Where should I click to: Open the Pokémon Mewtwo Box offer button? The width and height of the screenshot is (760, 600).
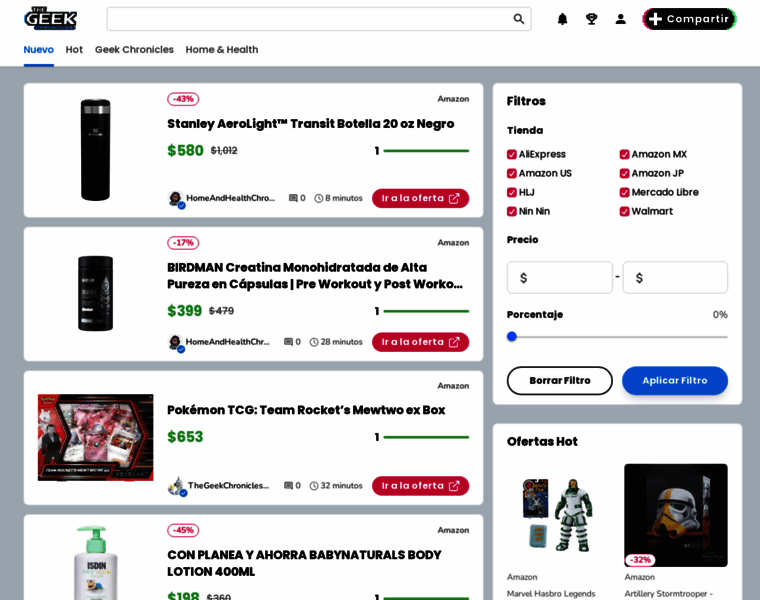(420, 486)
